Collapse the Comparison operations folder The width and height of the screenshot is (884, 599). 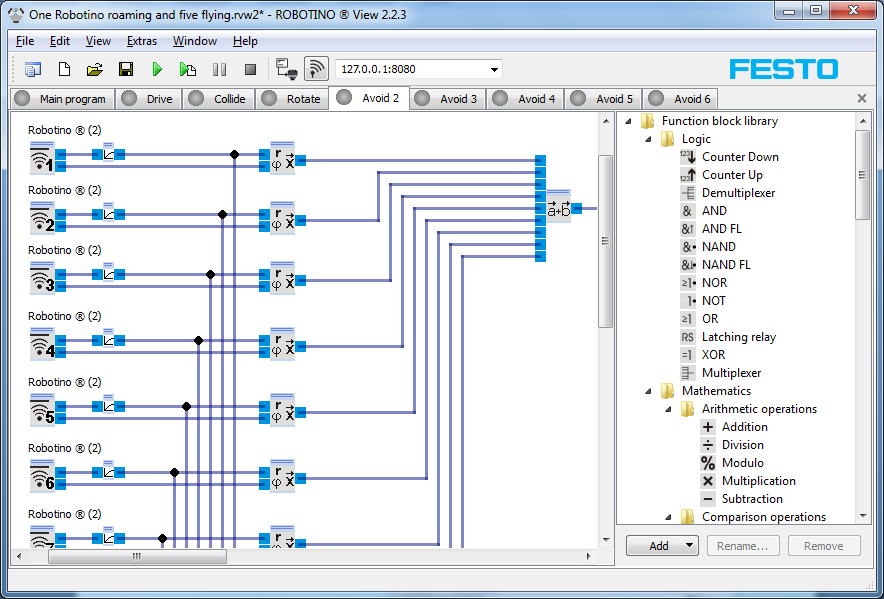click(x=668, y=516)
